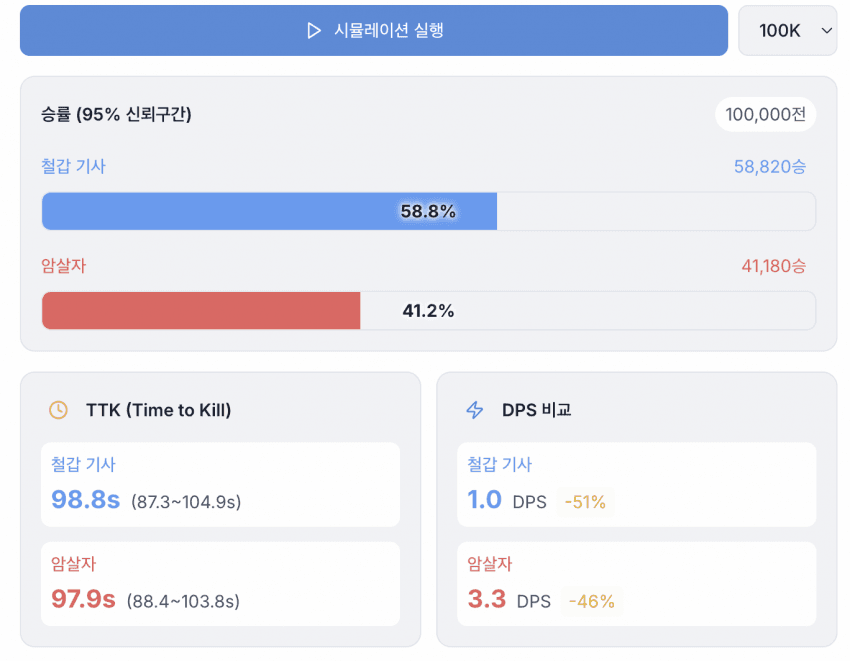This screenshot has height=661, width=850.
Task: Click the red 41.2% win rate bar
Action: [201, 311]
